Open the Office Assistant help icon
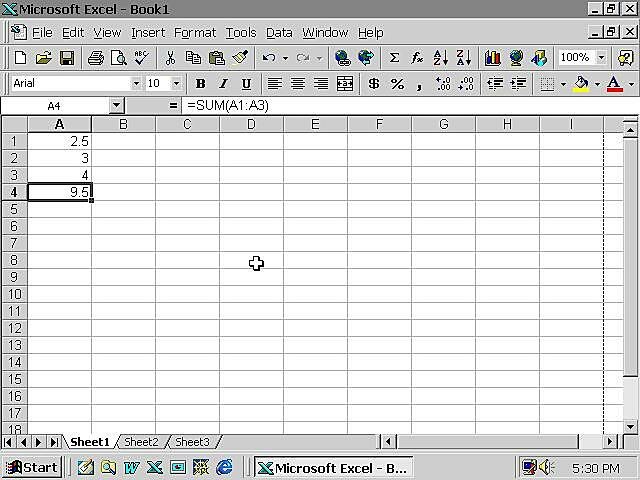 pyautogui.click(x=626, y=58)
